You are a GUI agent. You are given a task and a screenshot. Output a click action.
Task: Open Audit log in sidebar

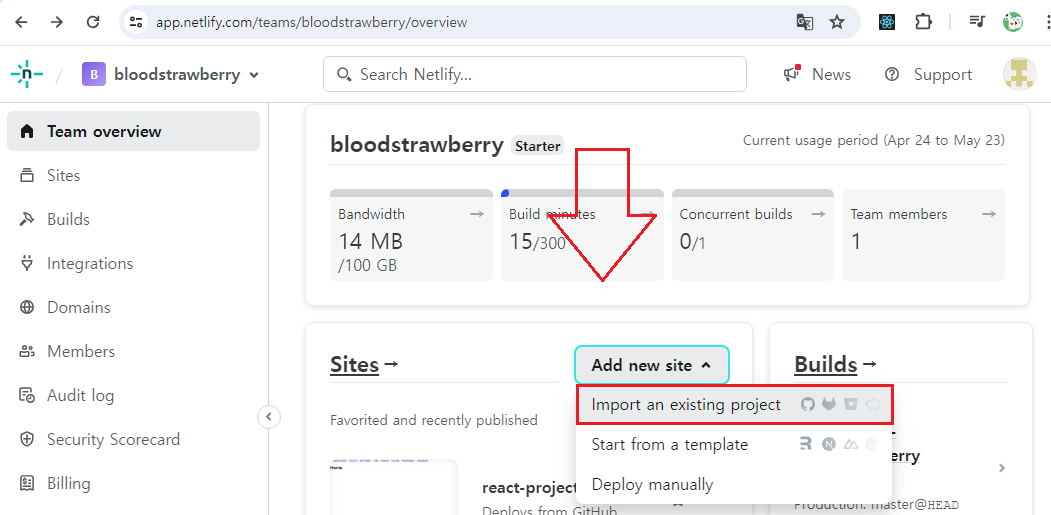[133, 396]
